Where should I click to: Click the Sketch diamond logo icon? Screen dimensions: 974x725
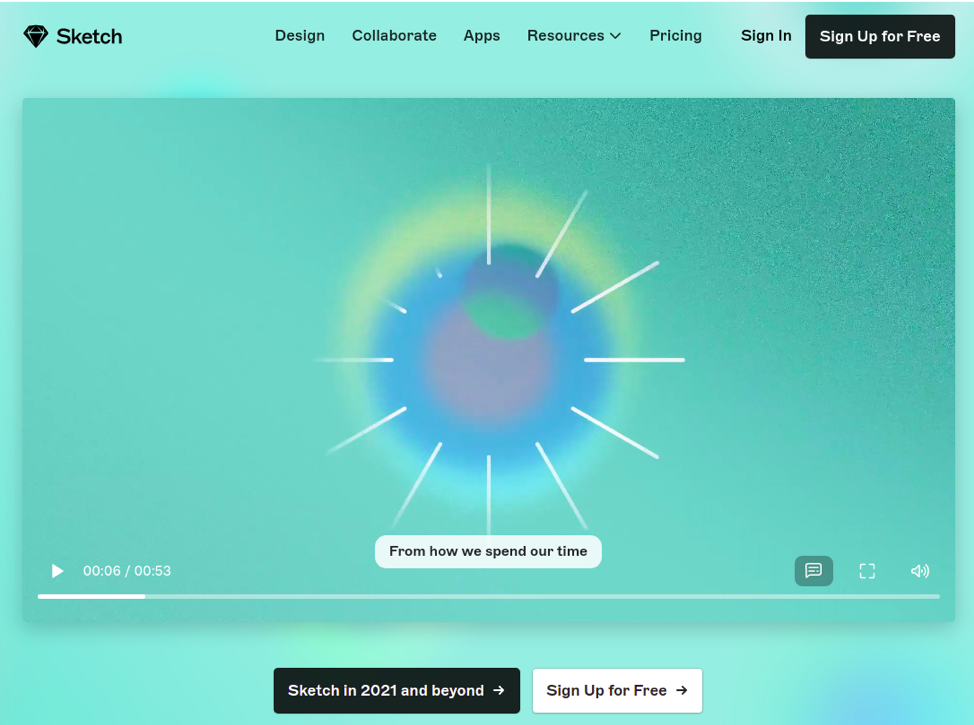[x=36, y=37]
